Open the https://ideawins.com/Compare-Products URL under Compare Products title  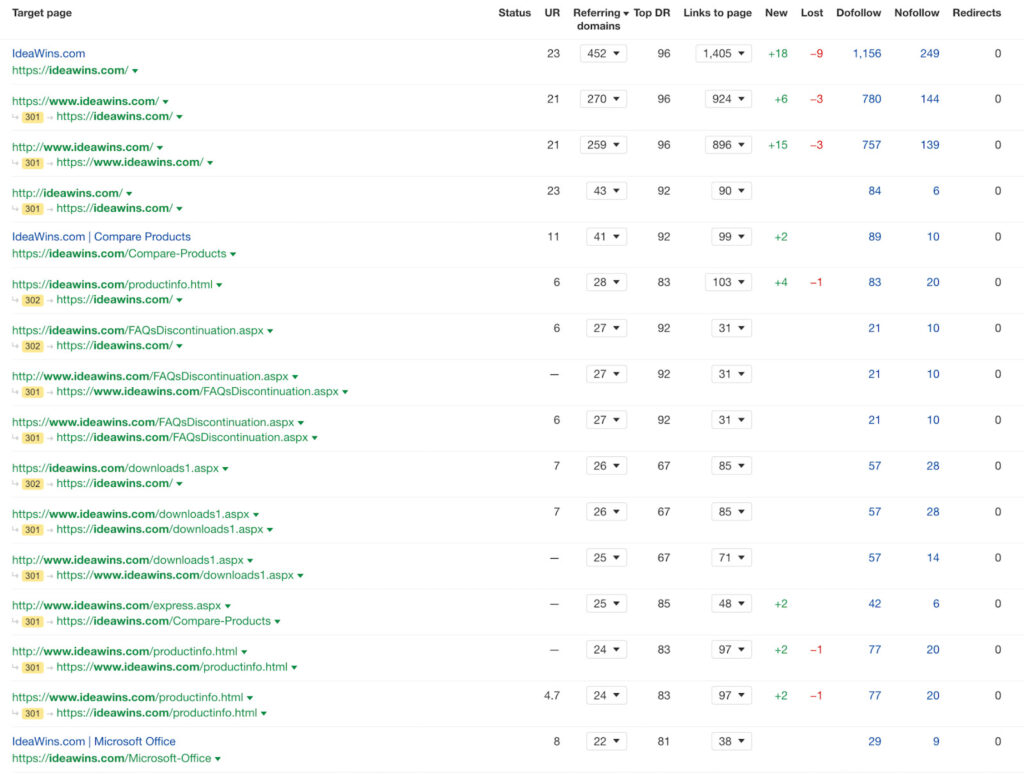(119, 253)
